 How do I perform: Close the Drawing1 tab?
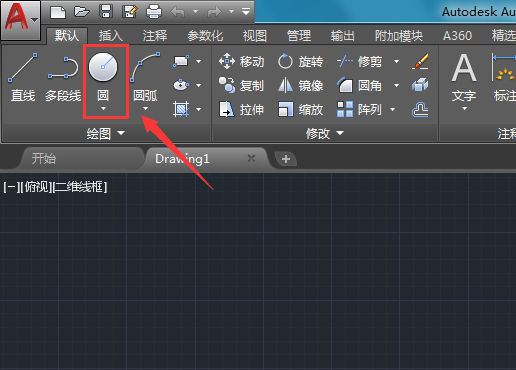pyautogui.click(x=251, y=158)
